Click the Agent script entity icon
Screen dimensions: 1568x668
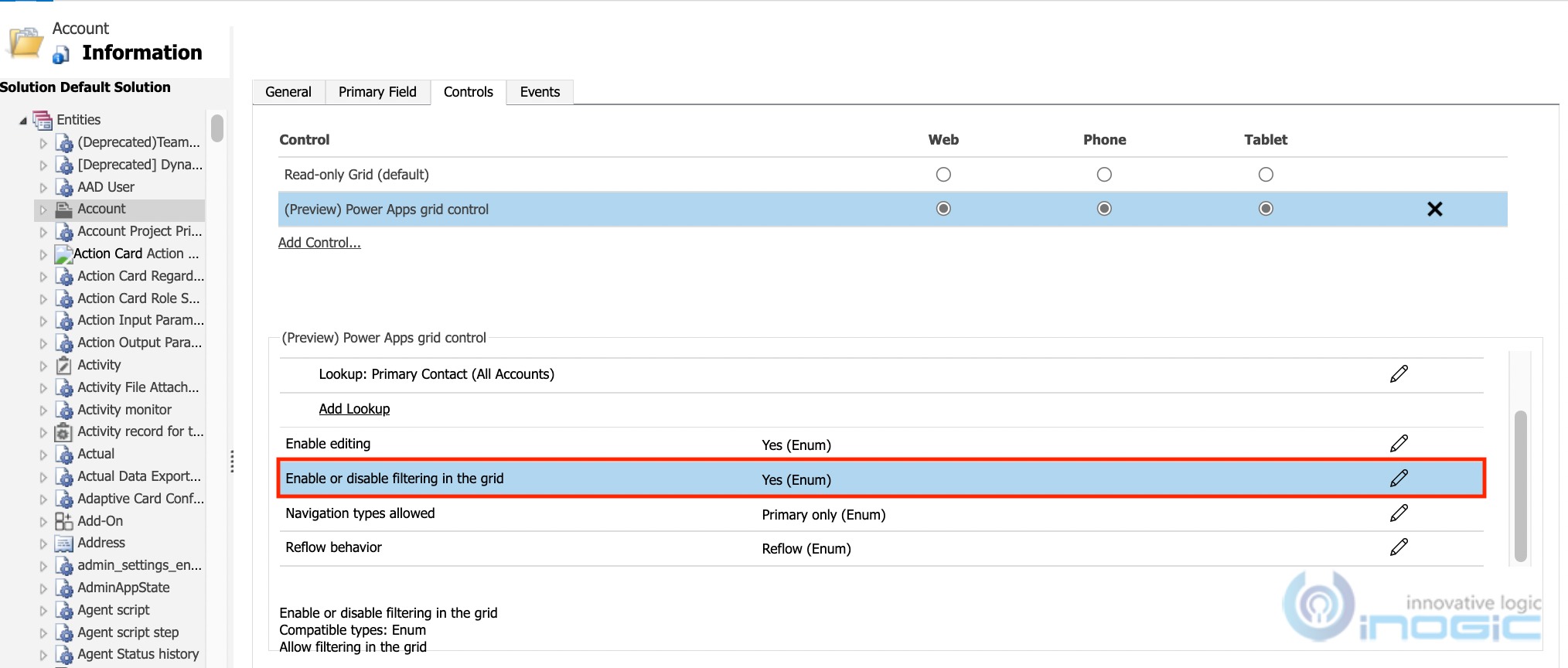64,611
